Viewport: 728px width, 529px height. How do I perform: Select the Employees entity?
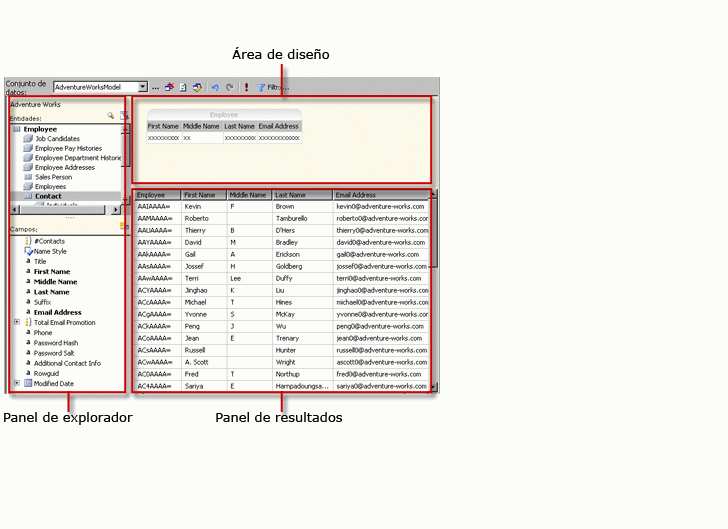[x=51, y=186]
